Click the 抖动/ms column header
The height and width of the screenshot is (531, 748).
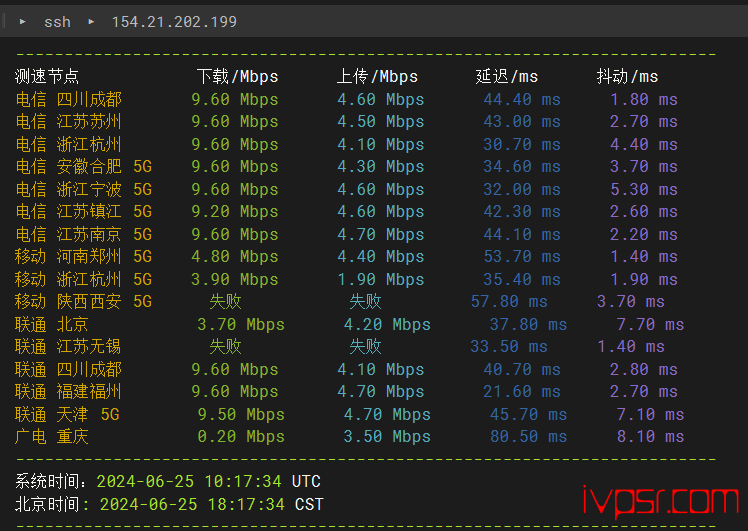(x=627, y=77)
